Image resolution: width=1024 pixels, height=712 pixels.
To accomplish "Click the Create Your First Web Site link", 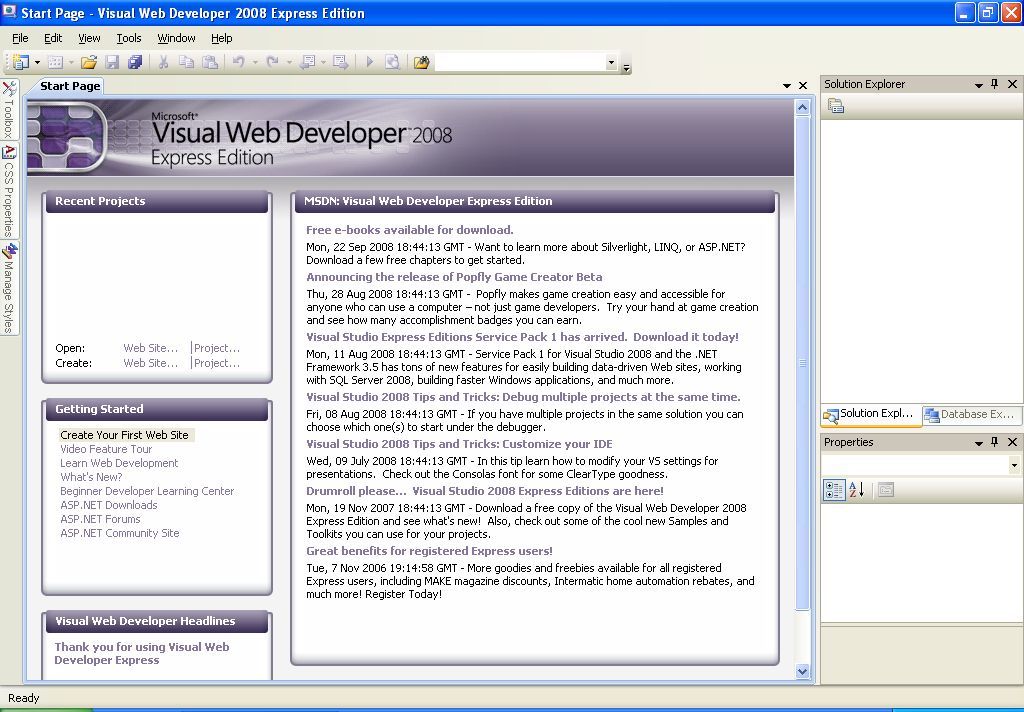I will pos(124,435).
